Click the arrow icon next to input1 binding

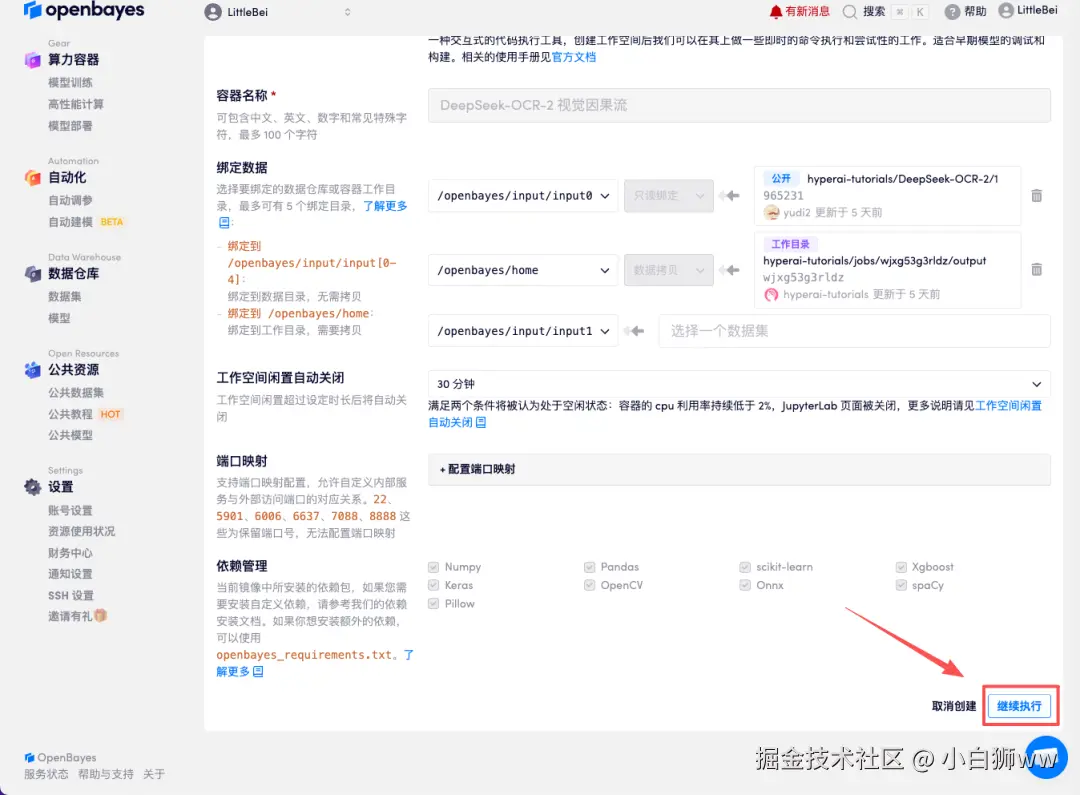(634, 331)
